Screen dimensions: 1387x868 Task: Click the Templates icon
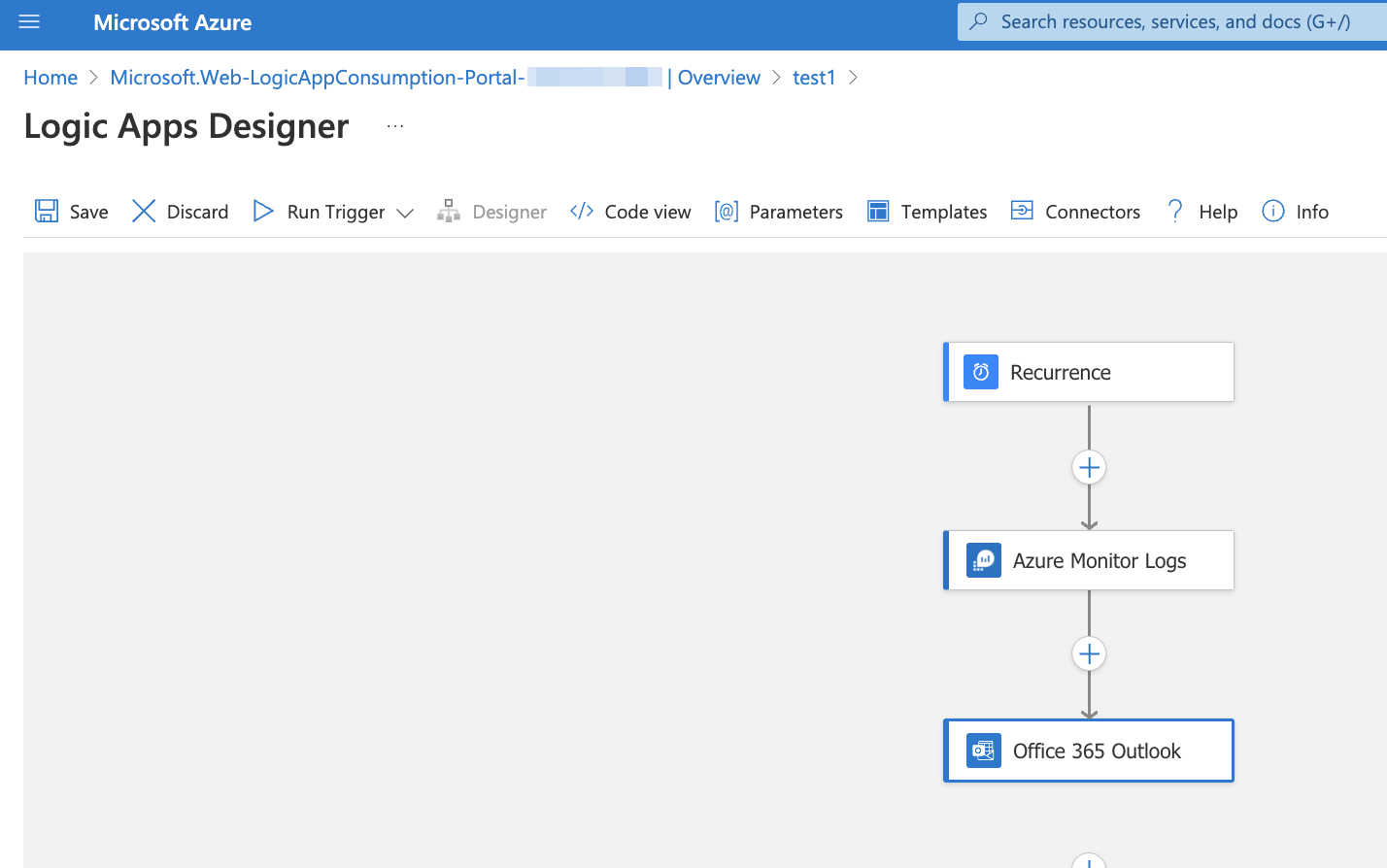click(878, 211)
